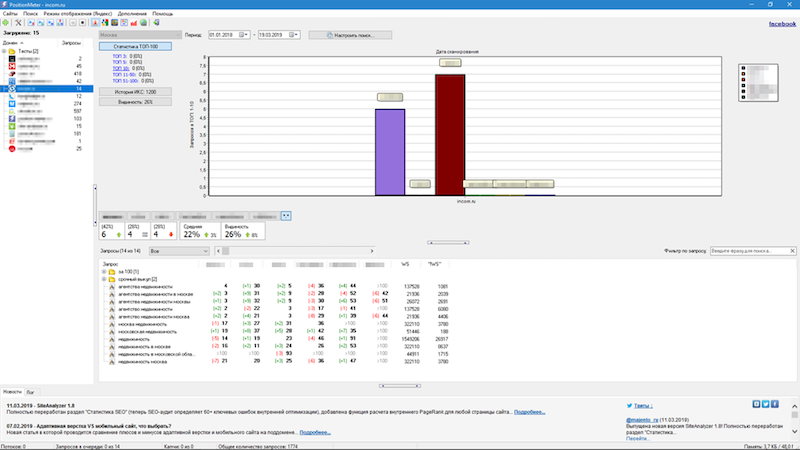Click the Тесты [2] folder icon
Image resolution: width=800 pixels, height=450 pixels.
[12, 52]
